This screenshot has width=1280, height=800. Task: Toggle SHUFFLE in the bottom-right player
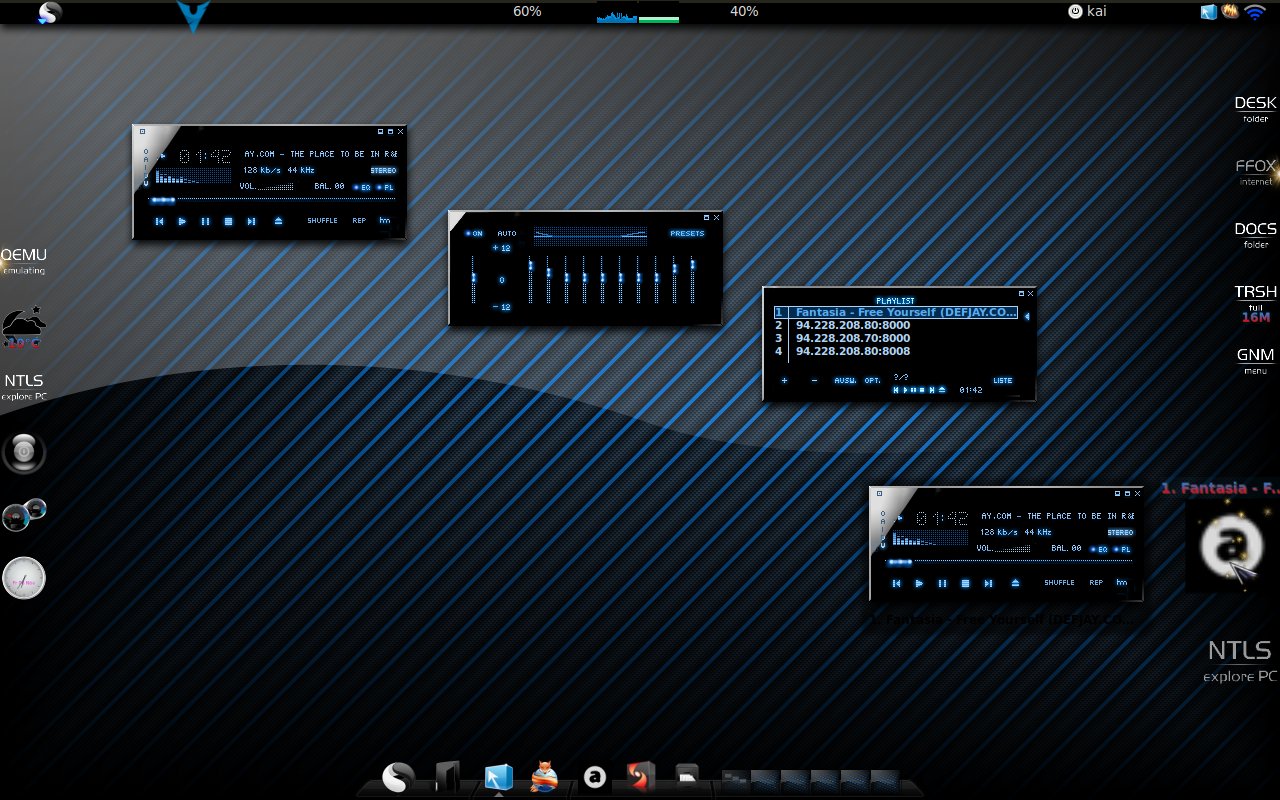1059,582
